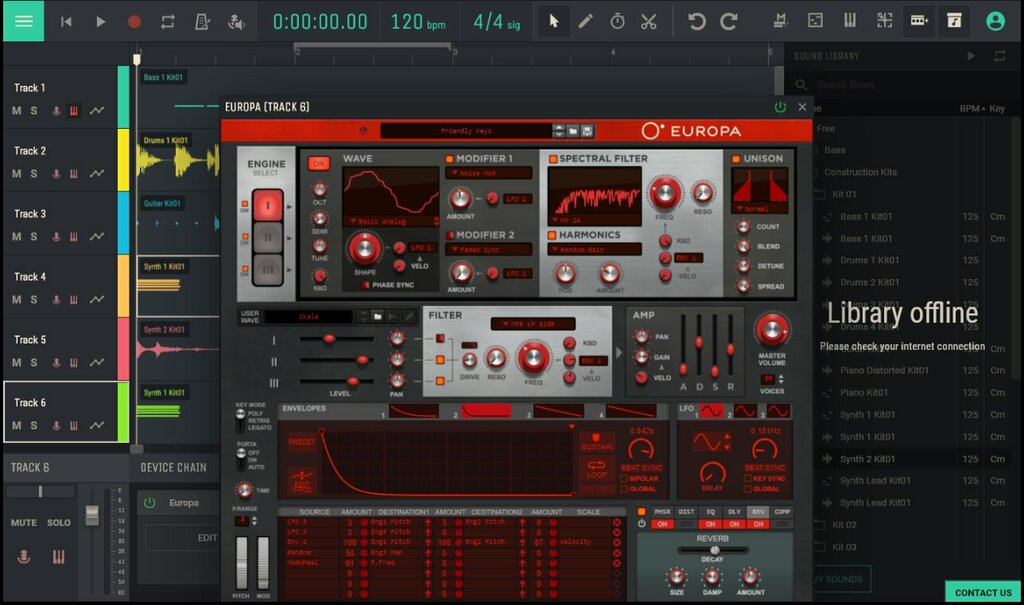Screen dimensions: 1024x605
Task: Open the Unison Normal mode dropdown
Action: point(760,209)
